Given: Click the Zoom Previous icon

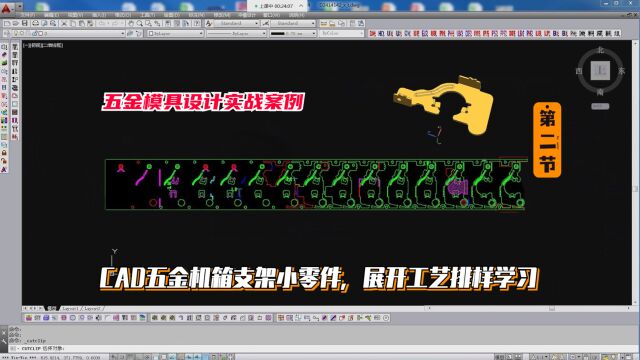Looking at the screenshot, I should click(157, 24).
